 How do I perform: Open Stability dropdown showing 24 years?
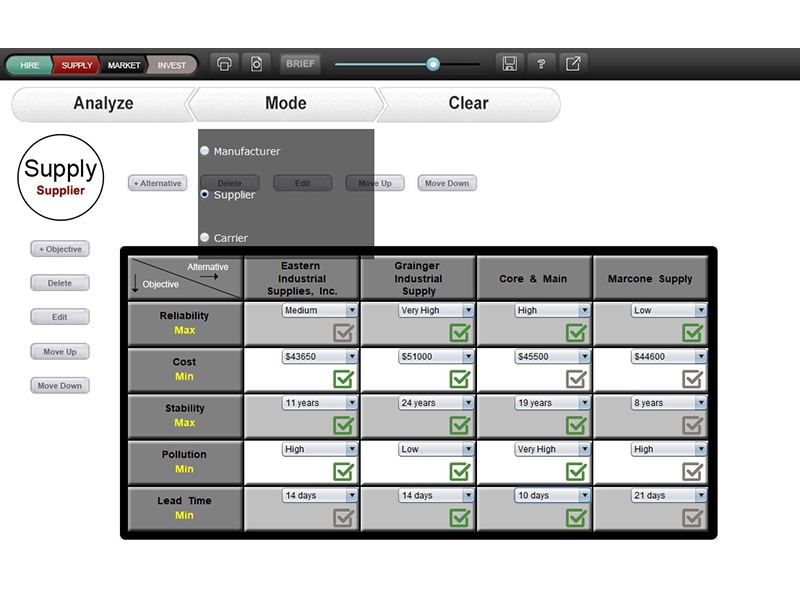click(x=436, y=403)
